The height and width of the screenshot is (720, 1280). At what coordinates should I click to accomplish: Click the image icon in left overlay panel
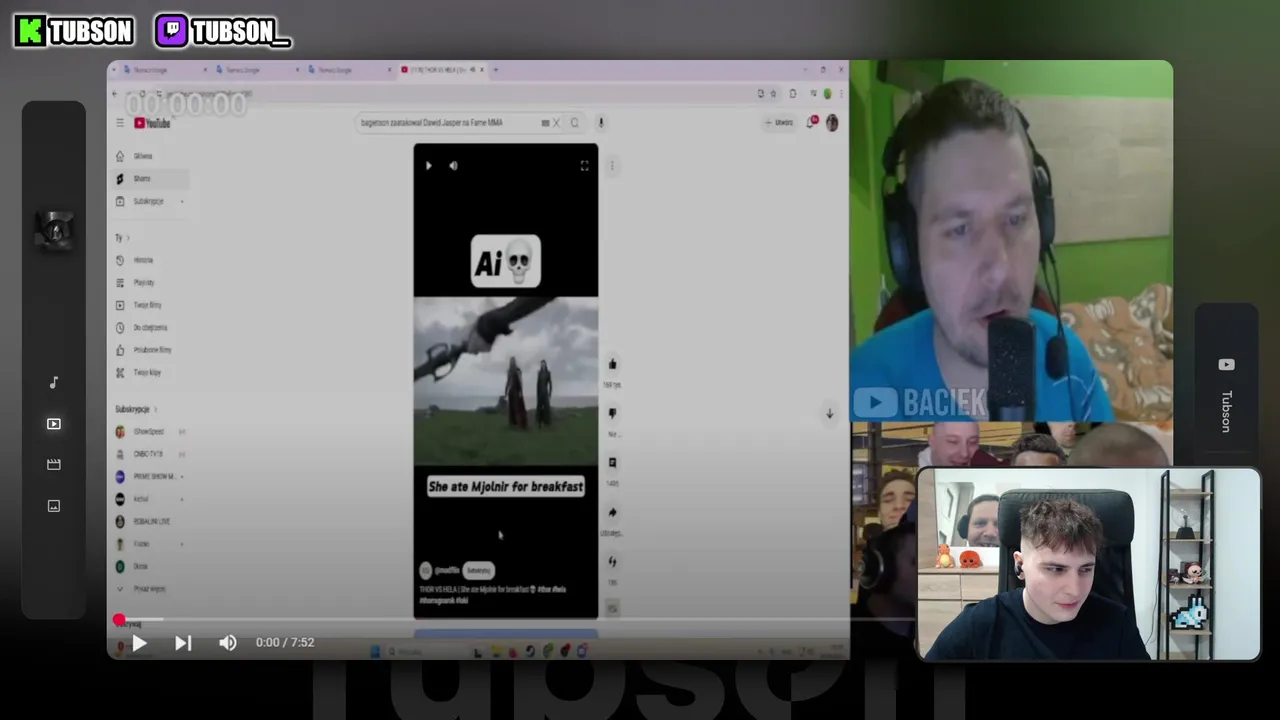point(54,506)
